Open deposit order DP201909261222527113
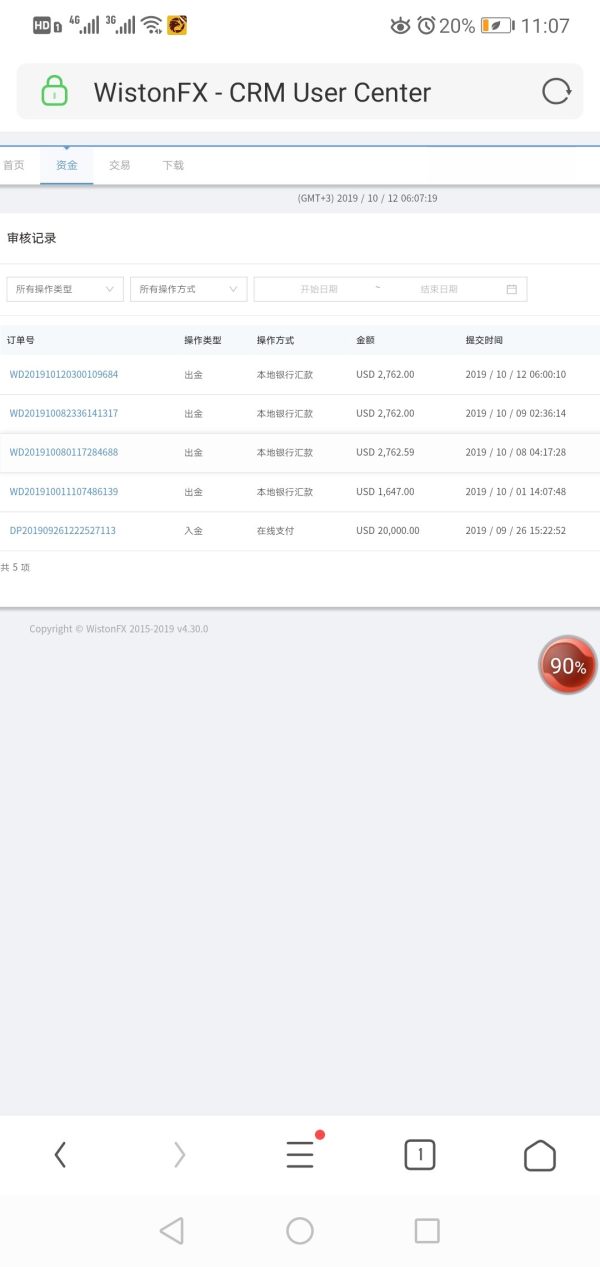600x1267 pixels. tap(63, 531)
